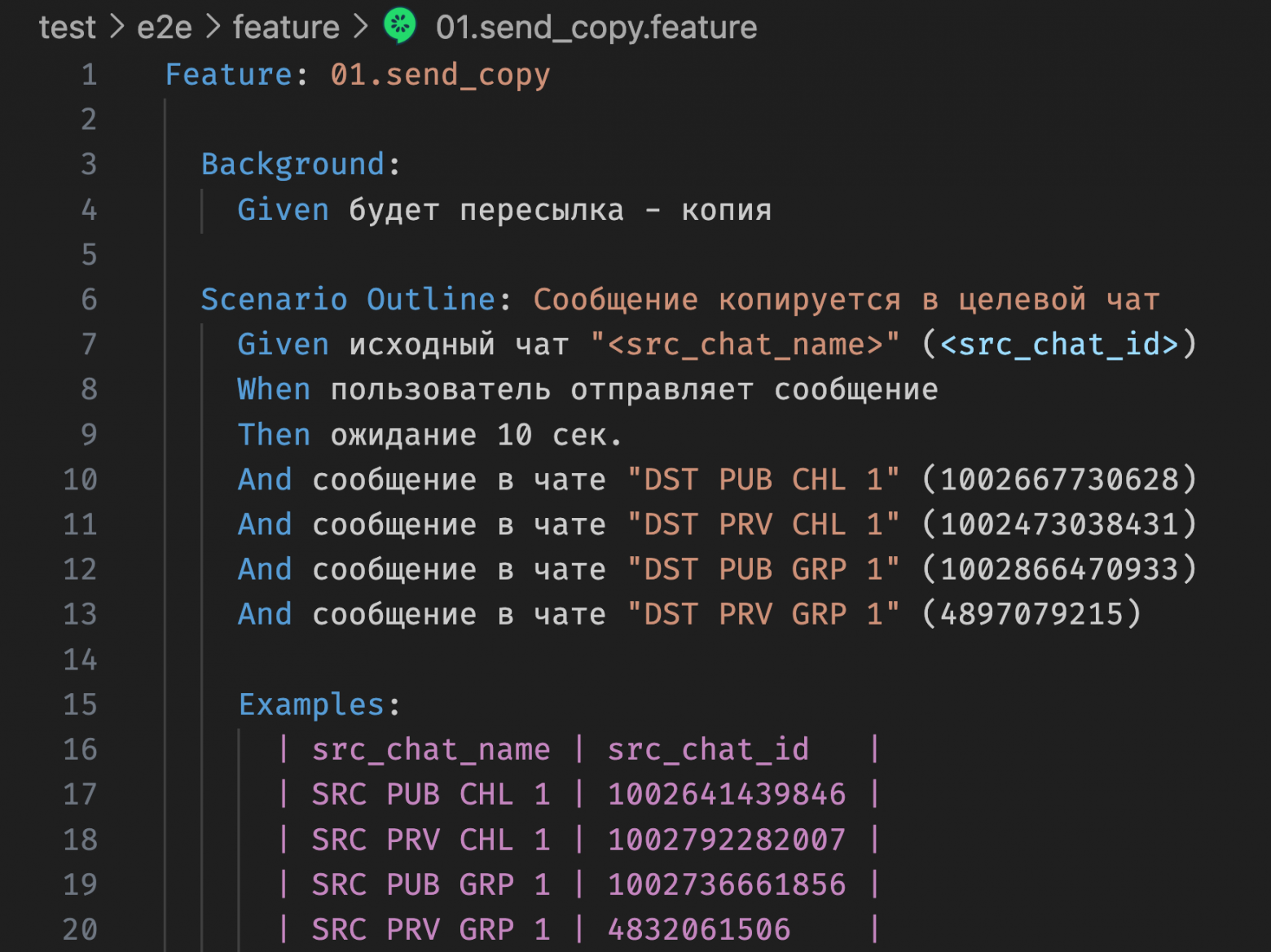Select the 'feature' breadcrumb segment
This screenshot has height=952, width=1271.
pyautogui.click(x=286, y=28)
